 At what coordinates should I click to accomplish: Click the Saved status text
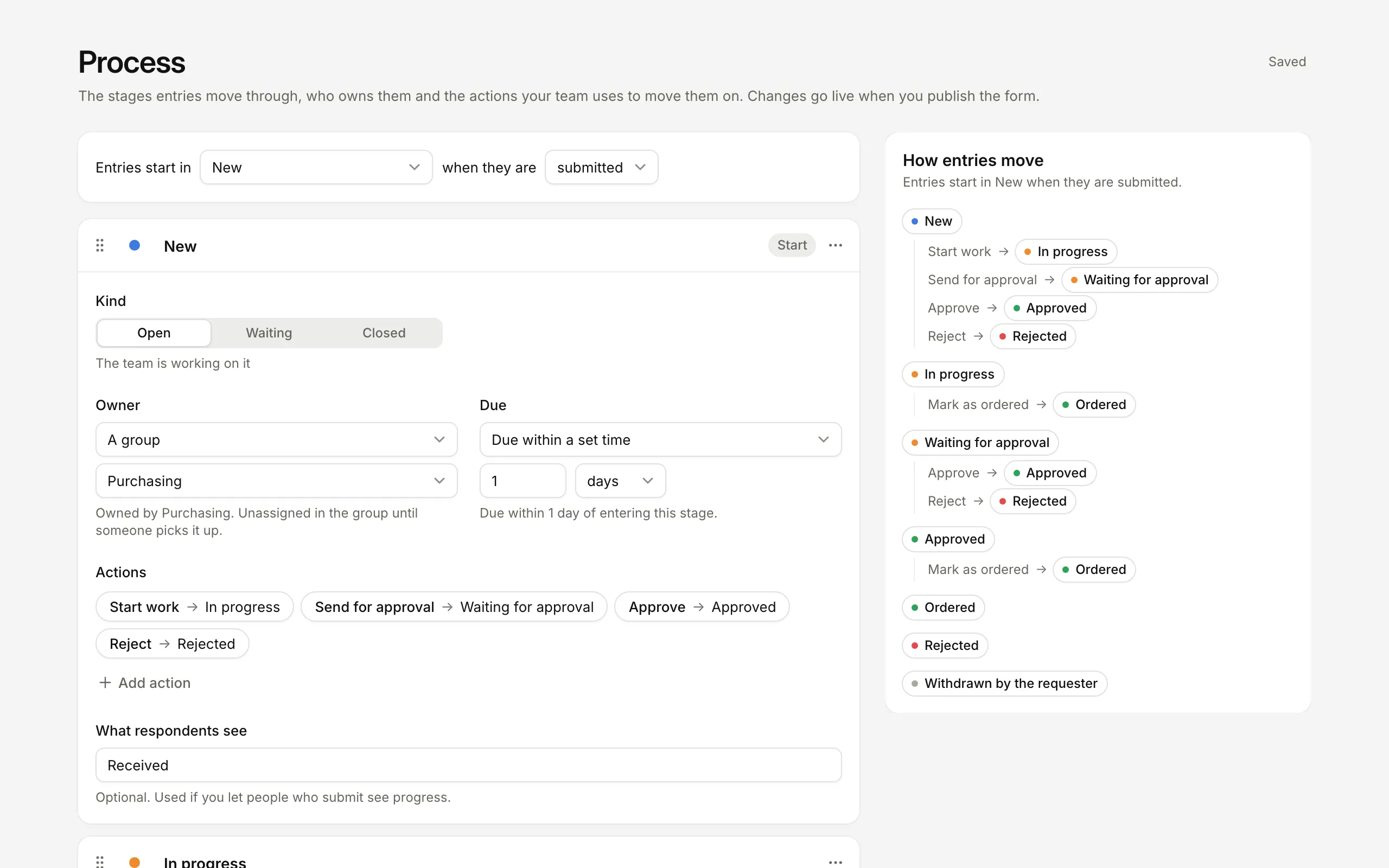tap(1287, 61)
